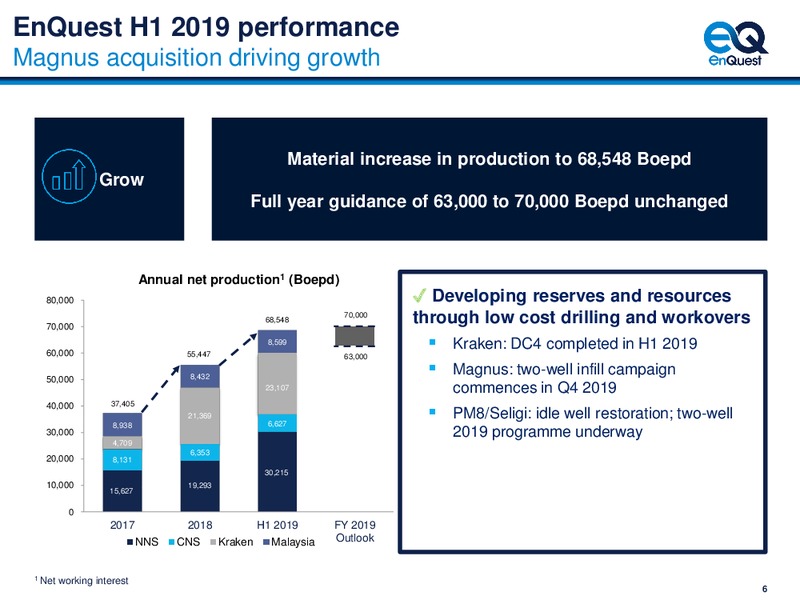800x600 pixels.
Task: Click the 'Kraken: DC4 completed in H1 2019' bullet
Action: click(x=574, y=343)
